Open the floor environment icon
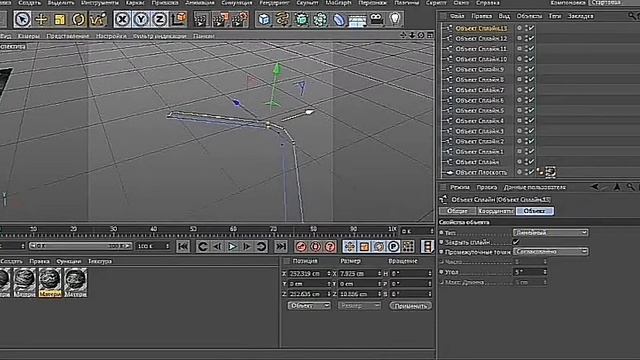 [358, 19]
